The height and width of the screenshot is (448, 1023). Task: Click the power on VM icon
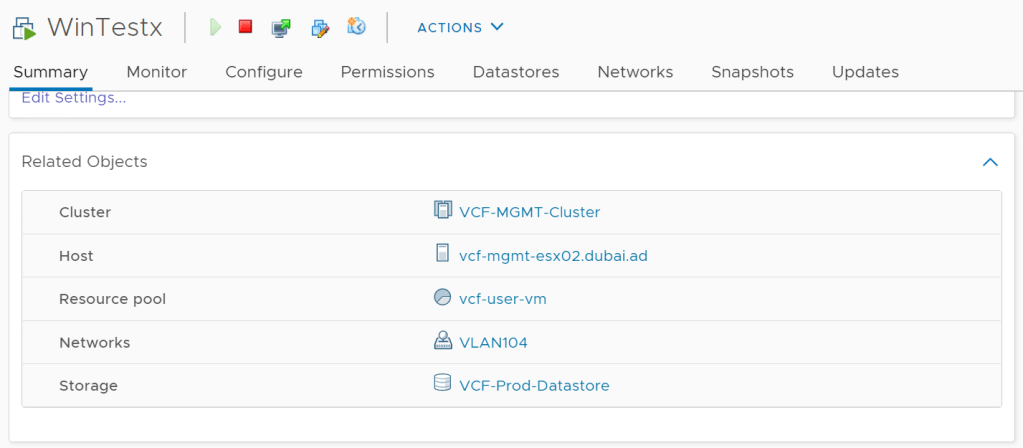point(215,27)
